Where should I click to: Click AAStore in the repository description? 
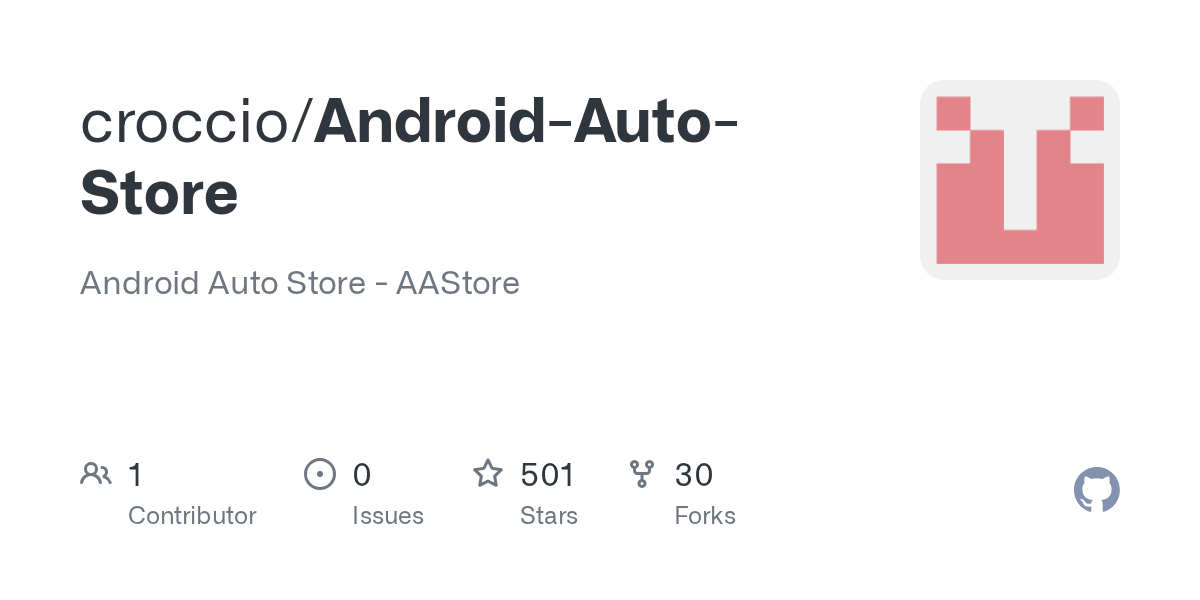pyautogui.click(x=458, y=283)
